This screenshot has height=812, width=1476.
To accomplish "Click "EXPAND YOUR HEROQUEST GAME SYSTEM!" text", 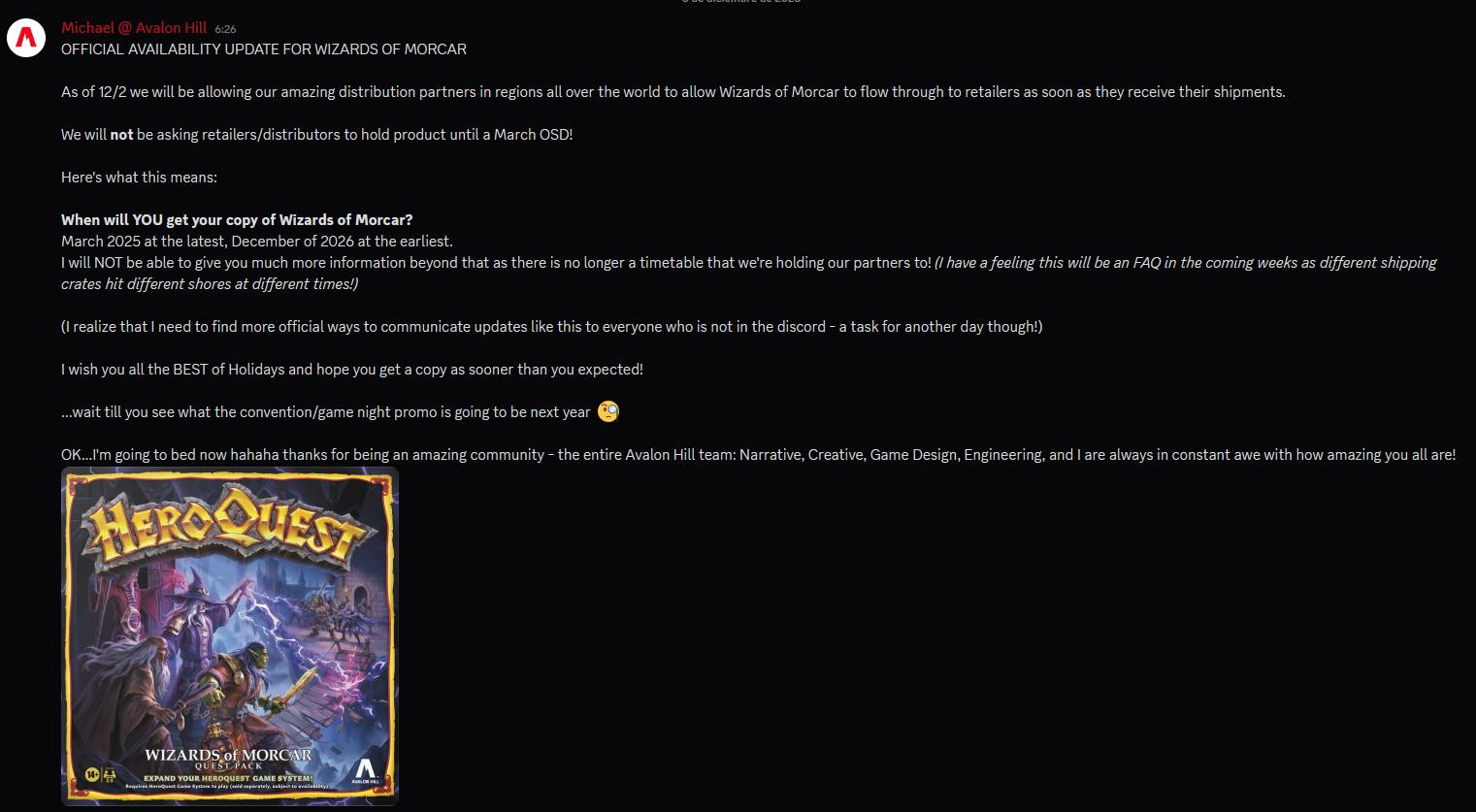I will coord(228,778).
